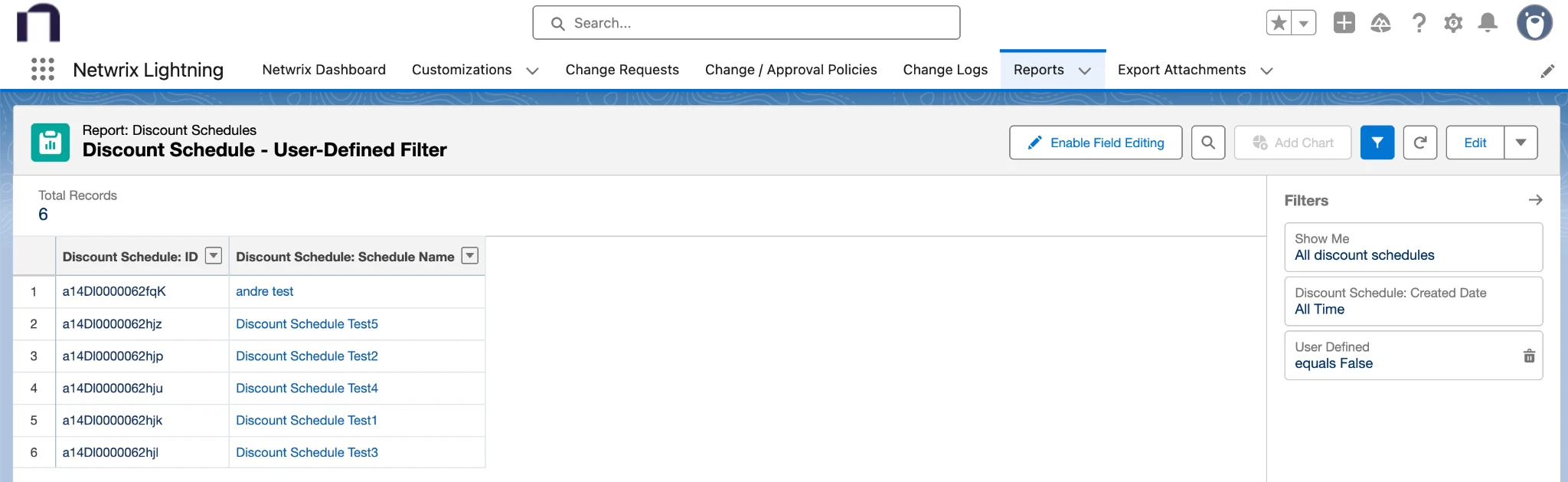Click the Discount Schedules report icon
The image size is (1568, 482).
[51, 143]
